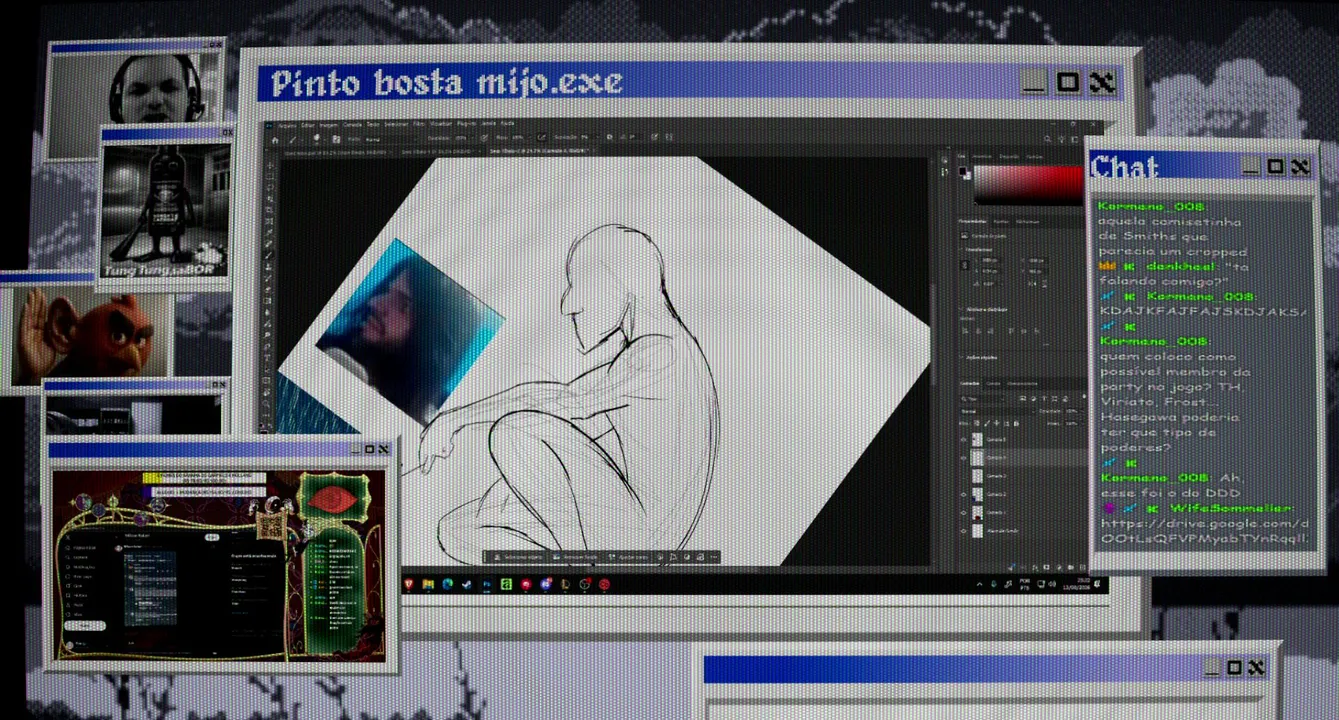Open the Google Drive link in Chat
Screen dimensions: 1339x720
point(1204,530)
